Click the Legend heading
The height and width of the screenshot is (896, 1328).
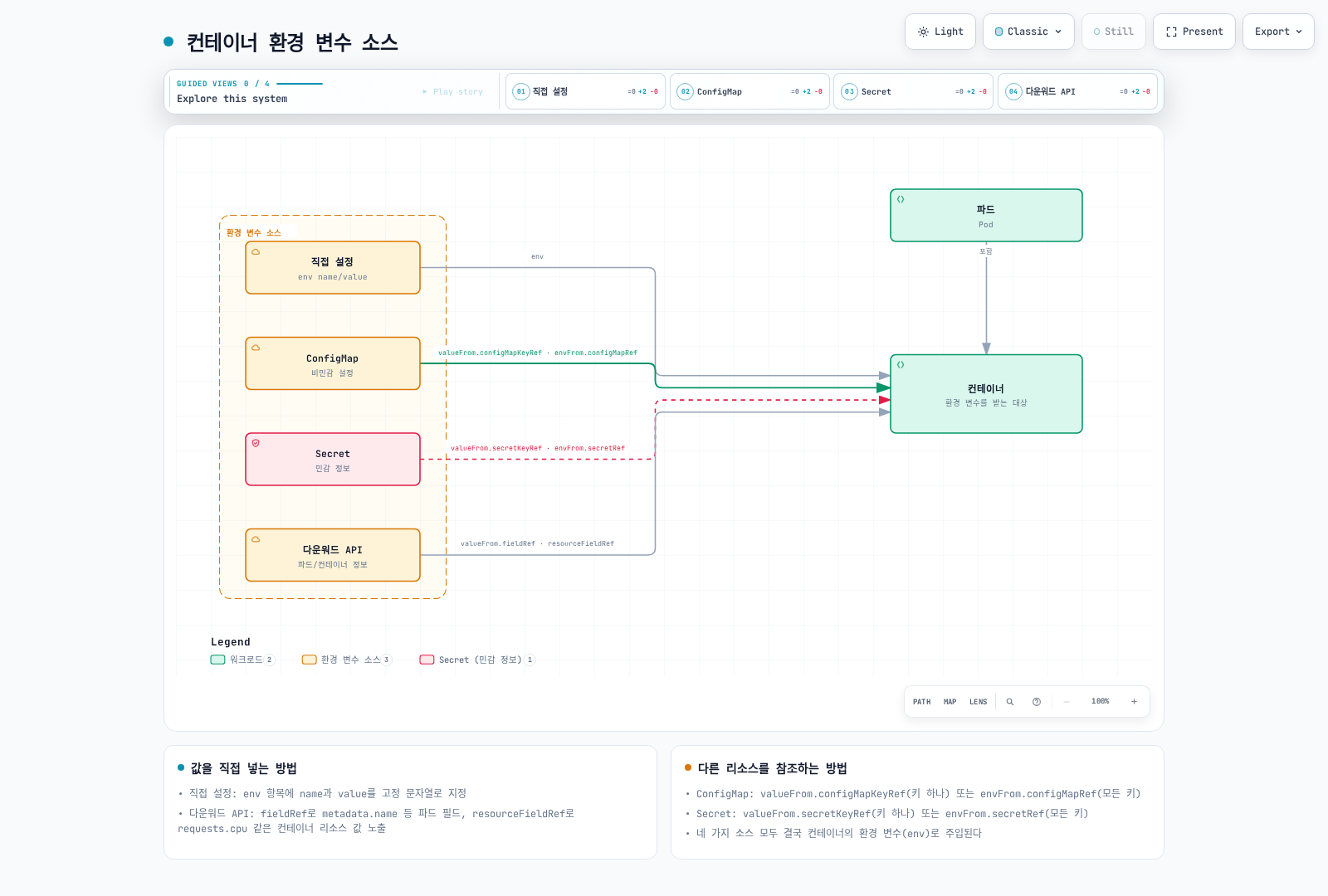point(231,642)
